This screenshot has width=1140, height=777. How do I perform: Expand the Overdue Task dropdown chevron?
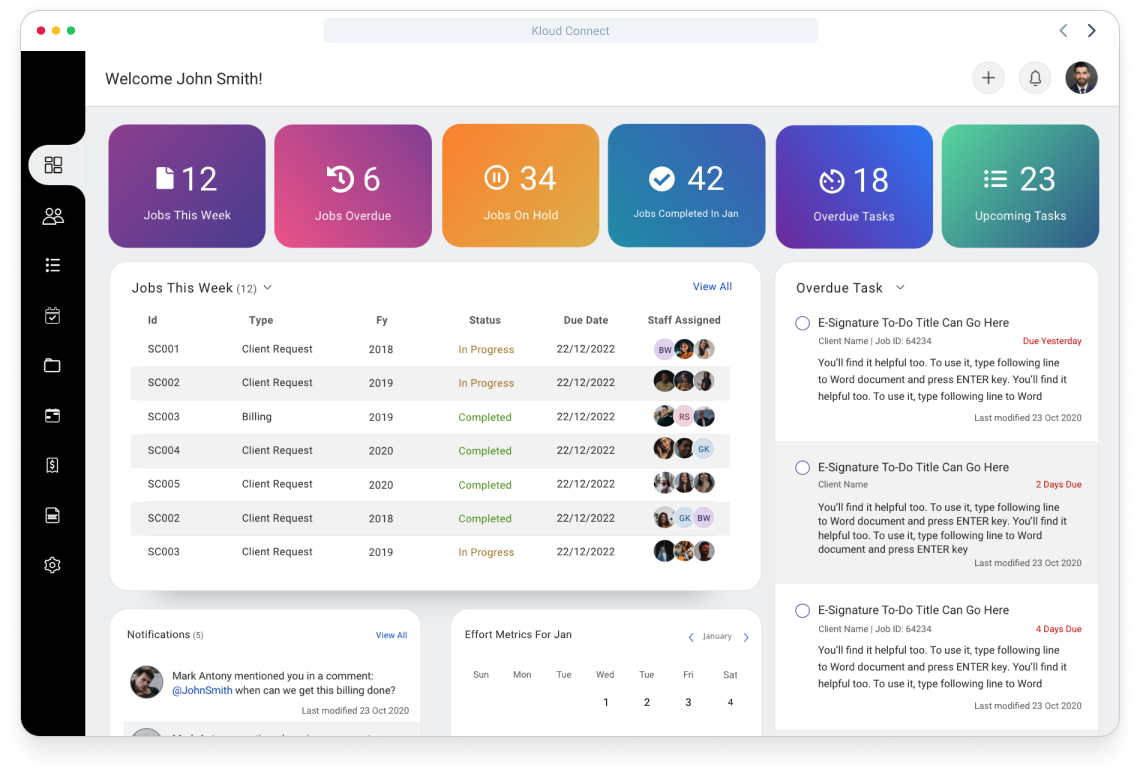tap(900, 288)
